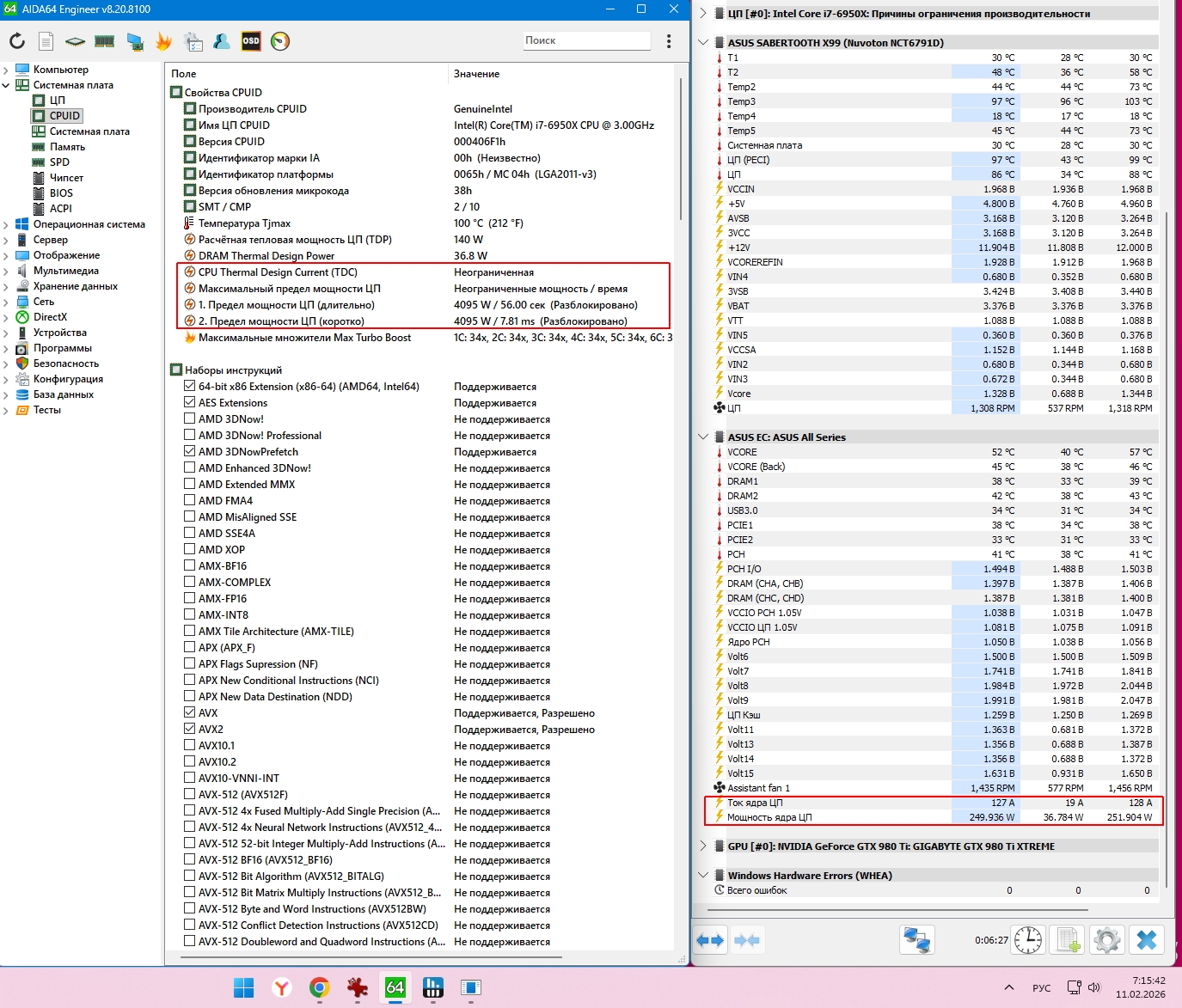The width and height of the screenshot is (1182, 1008).
Task: Click the CPU chip icon in the toolbar
Action: tap(76, 41)
